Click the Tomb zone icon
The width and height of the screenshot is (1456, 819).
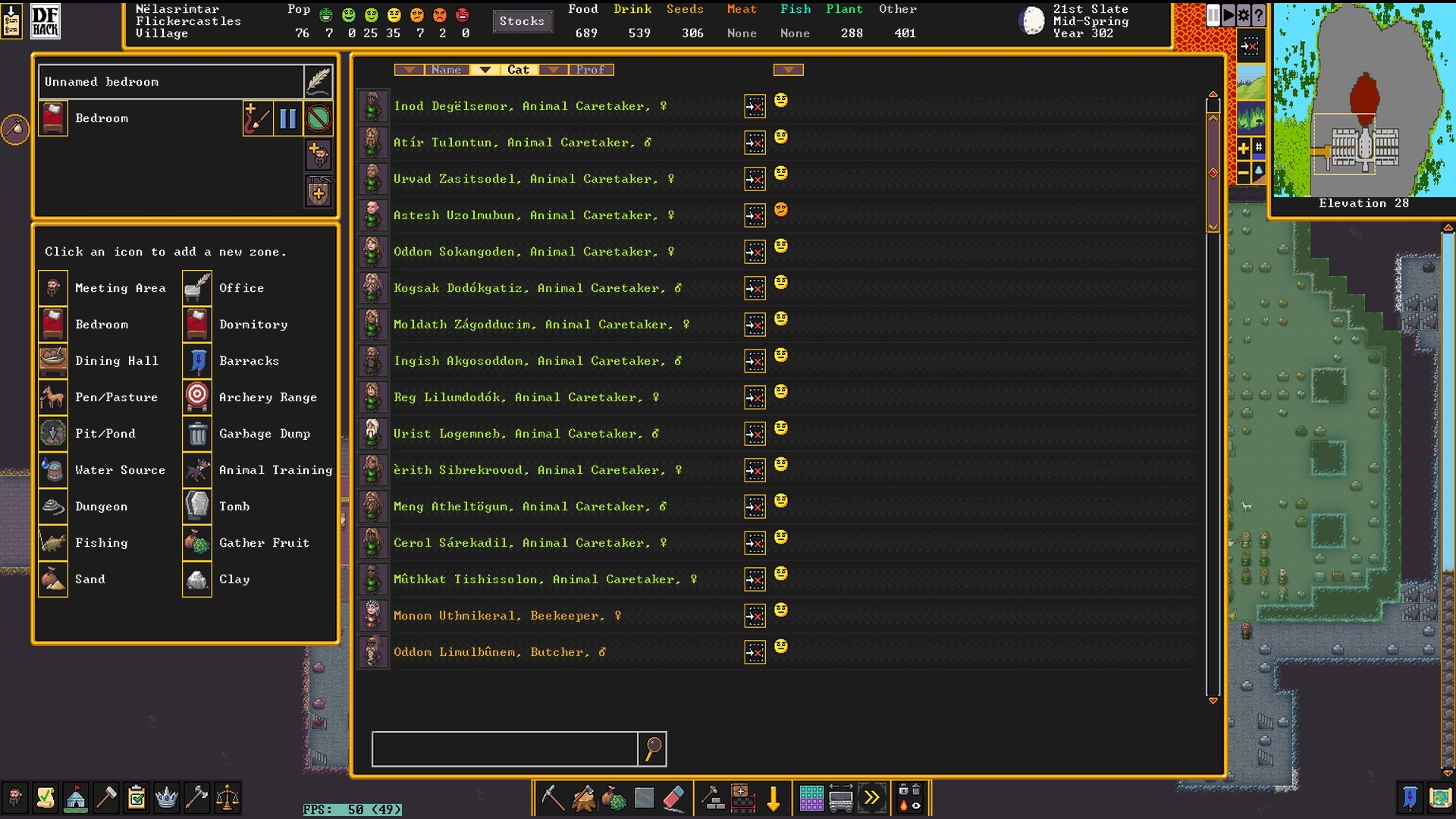[x=197, y=507]
